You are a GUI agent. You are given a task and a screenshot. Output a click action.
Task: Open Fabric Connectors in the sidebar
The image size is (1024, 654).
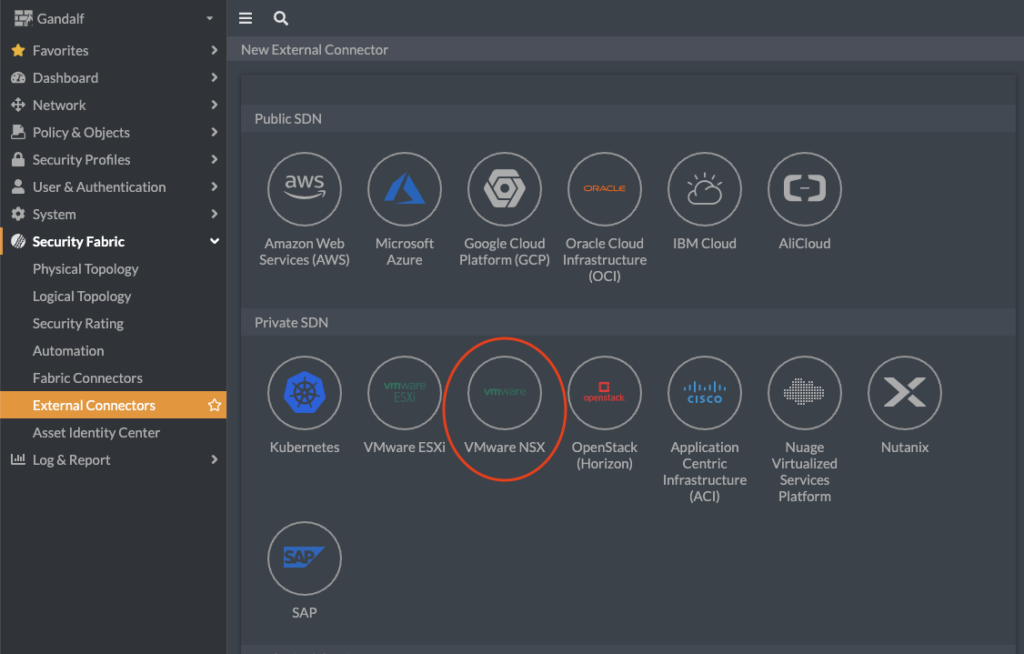click(x=88, y=378)
